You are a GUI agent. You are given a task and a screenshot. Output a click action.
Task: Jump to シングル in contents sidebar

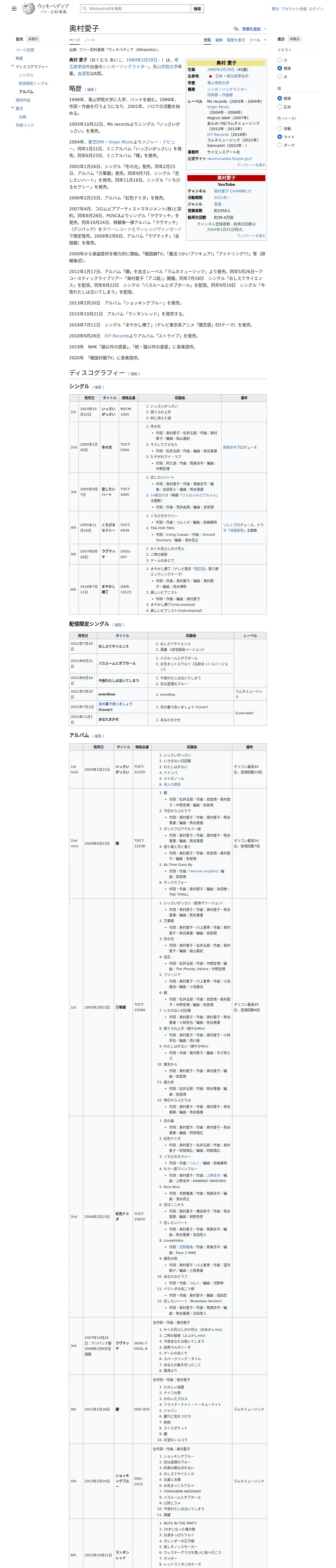[26, 75]
